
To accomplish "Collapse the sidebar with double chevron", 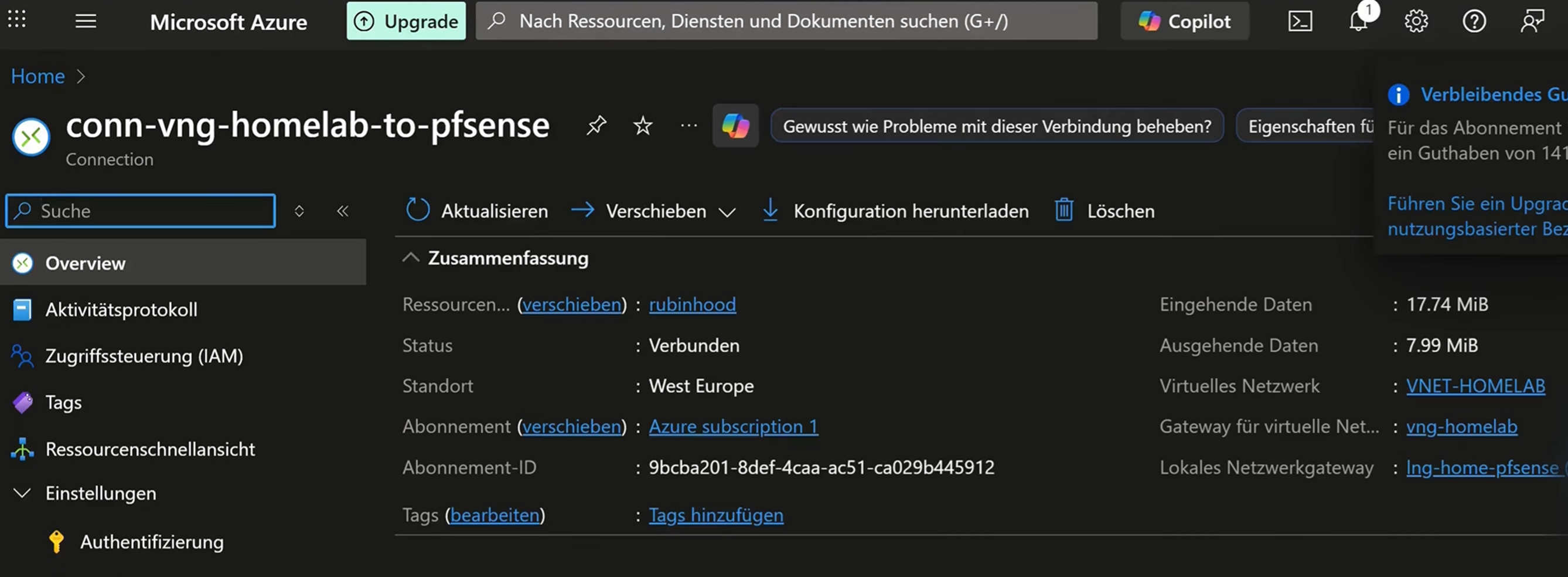I will point(343,211).
